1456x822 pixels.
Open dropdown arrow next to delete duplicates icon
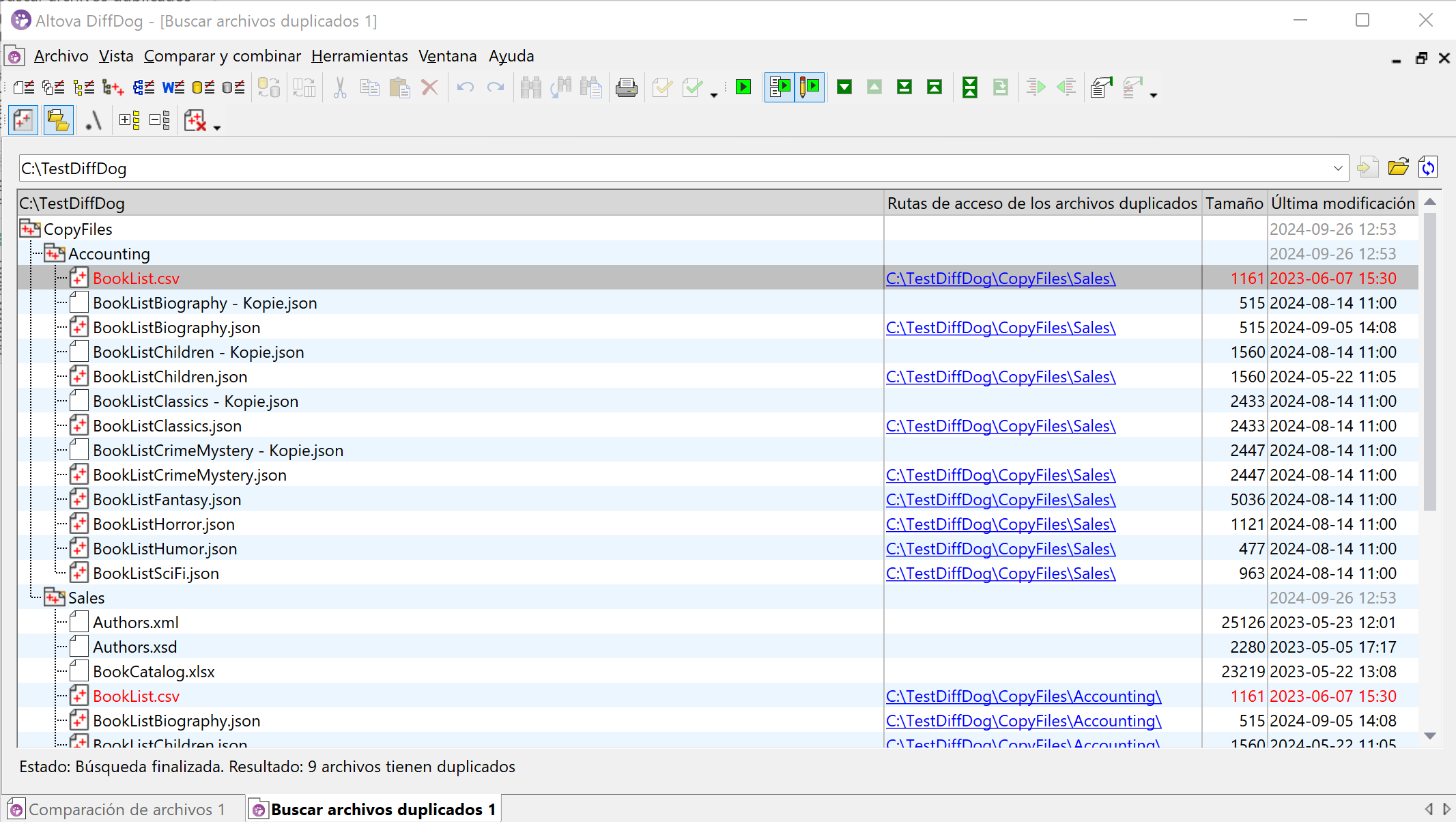click(x=217, y=128)
